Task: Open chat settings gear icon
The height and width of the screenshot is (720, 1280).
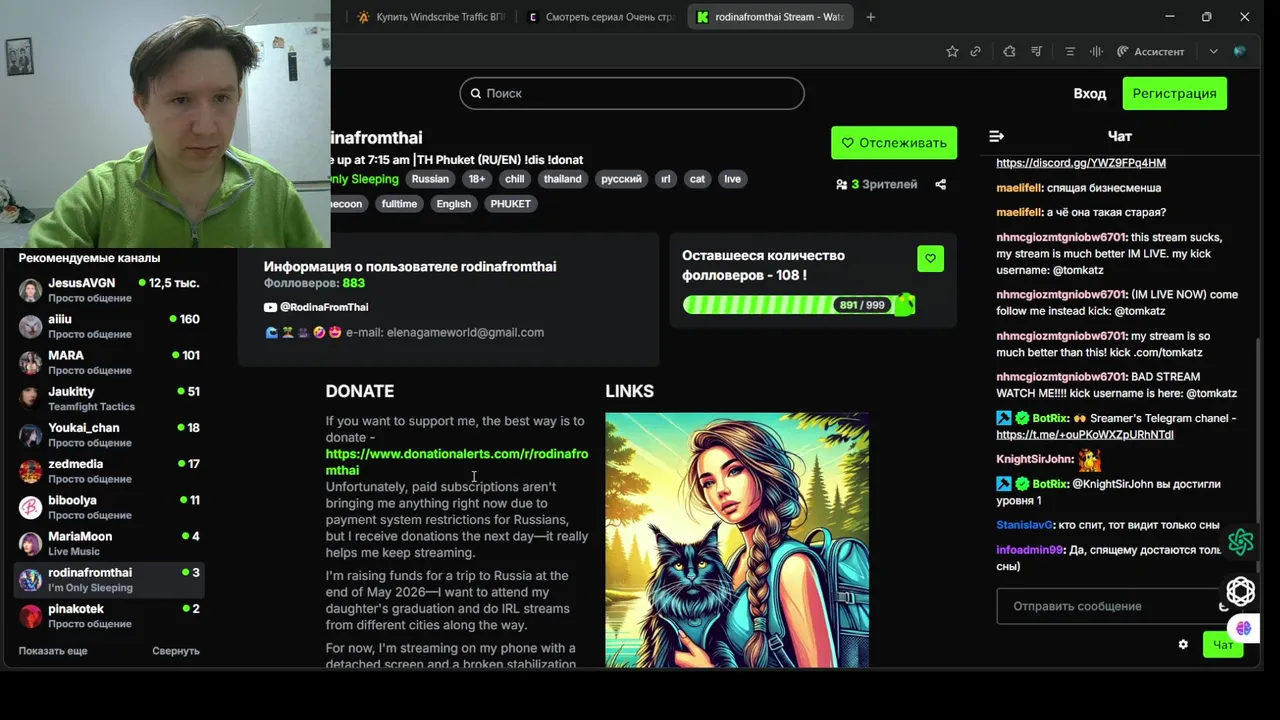Action: pos(1183,645)
